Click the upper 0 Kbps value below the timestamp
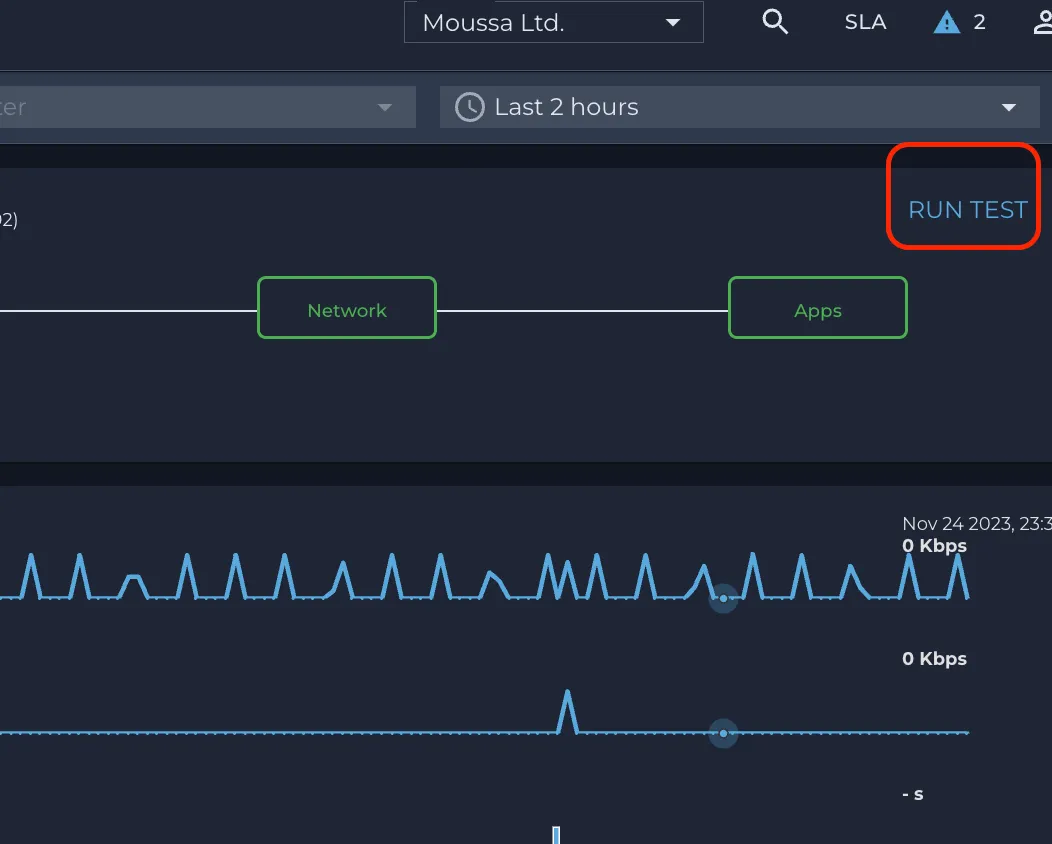This screenshot has width=1052, height=844. [x=935, y=545]
